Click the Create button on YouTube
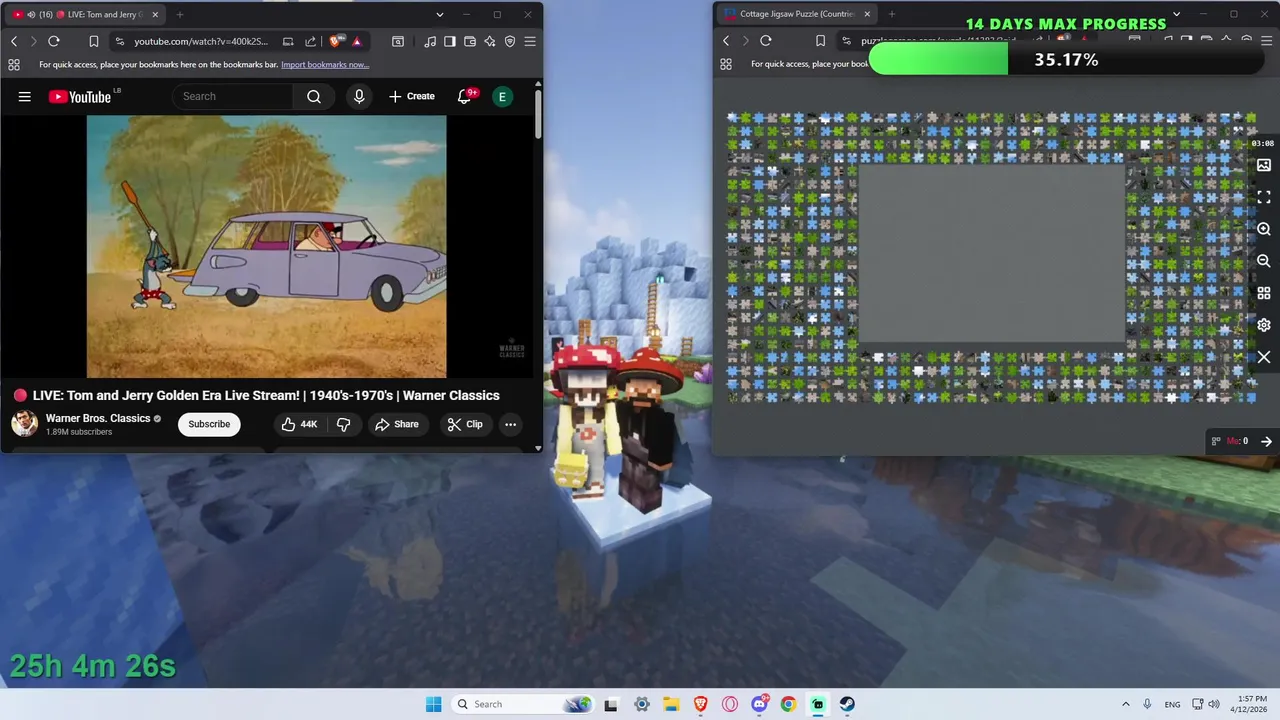The height and width of the screenshot is (720, 1280). [x=411, y=97]
